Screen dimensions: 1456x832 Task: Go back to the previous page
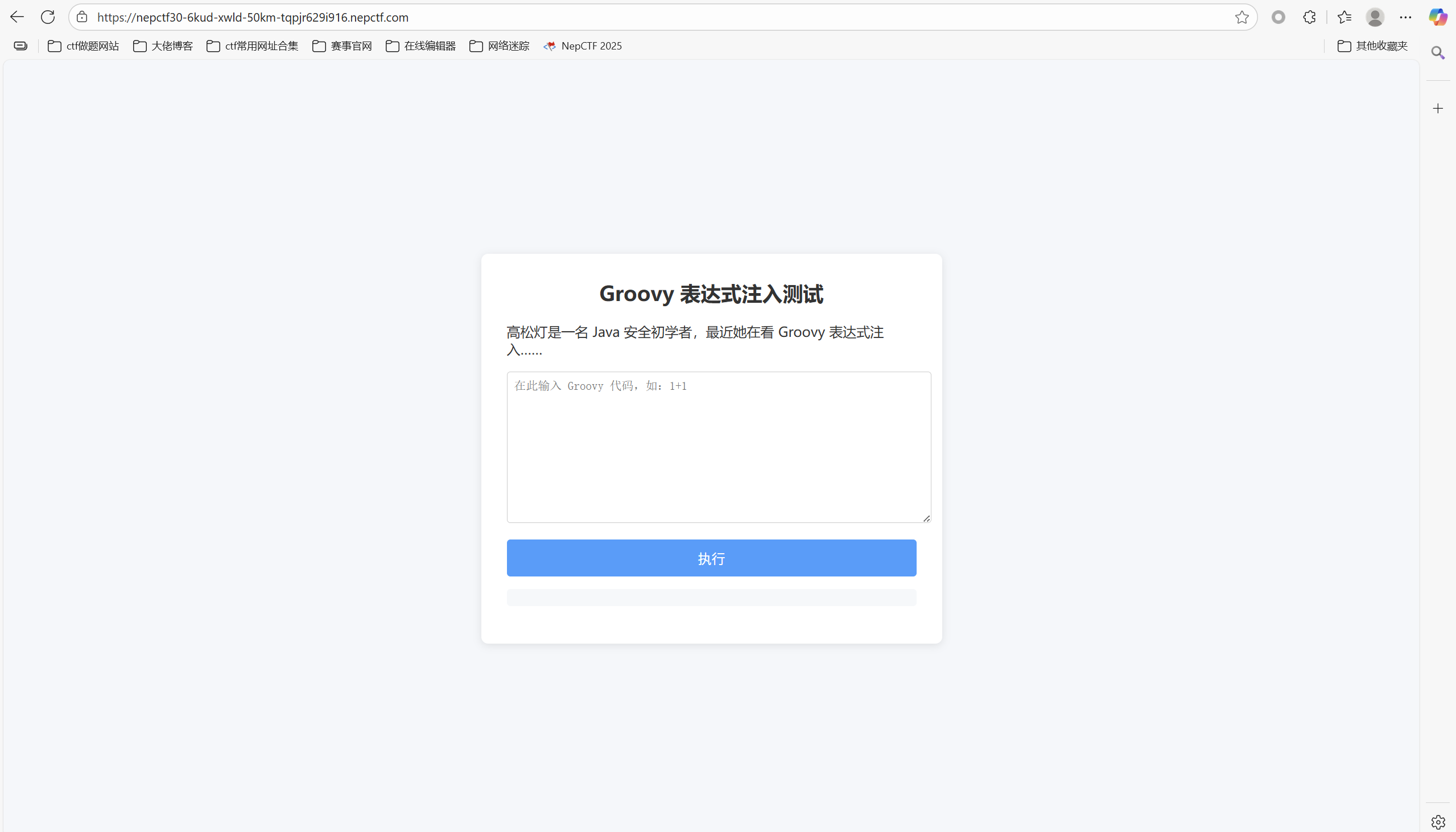click(17, 17)
